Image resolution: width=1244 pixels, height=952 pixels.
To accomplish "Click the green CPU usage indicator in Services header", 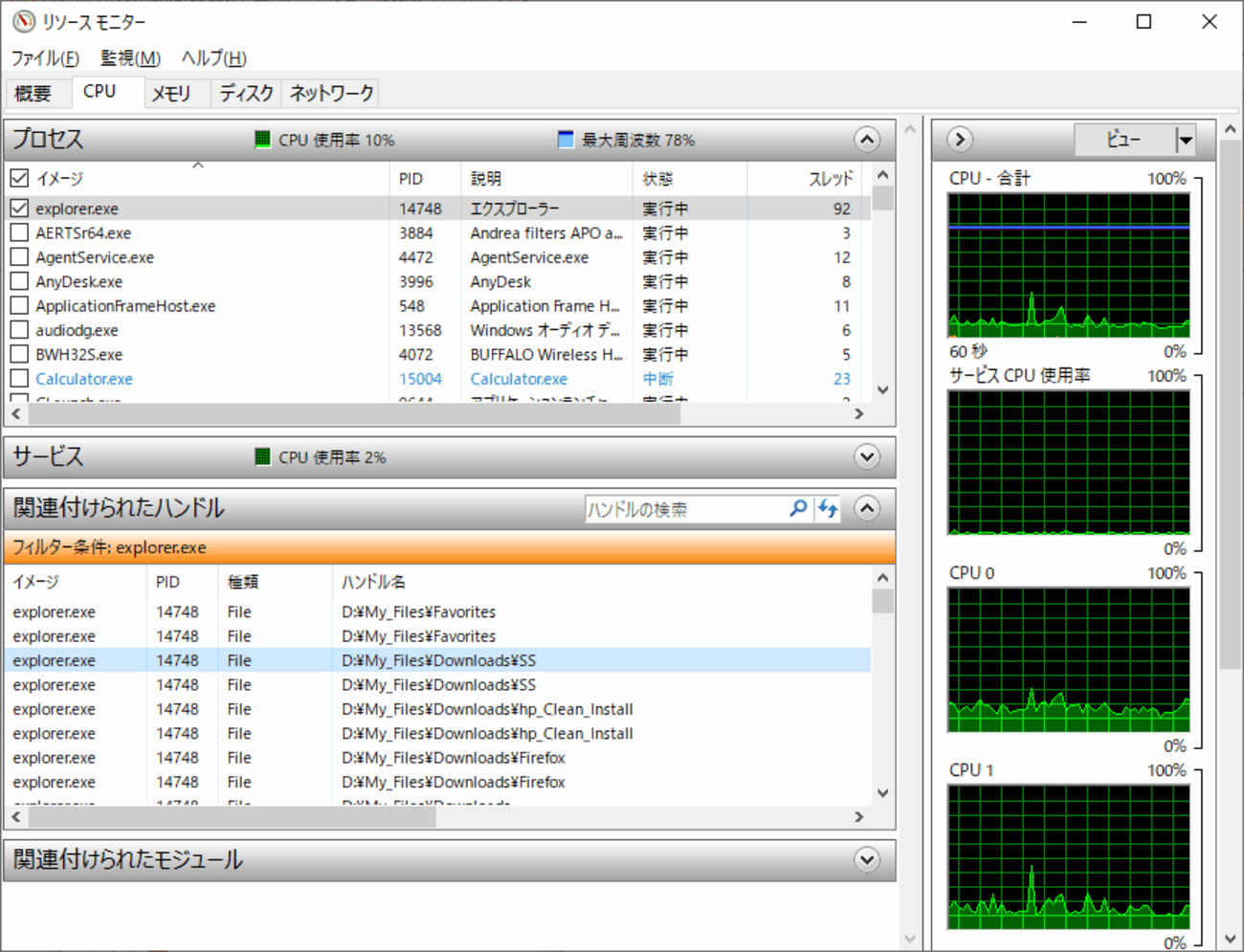I will click(263, 457).
